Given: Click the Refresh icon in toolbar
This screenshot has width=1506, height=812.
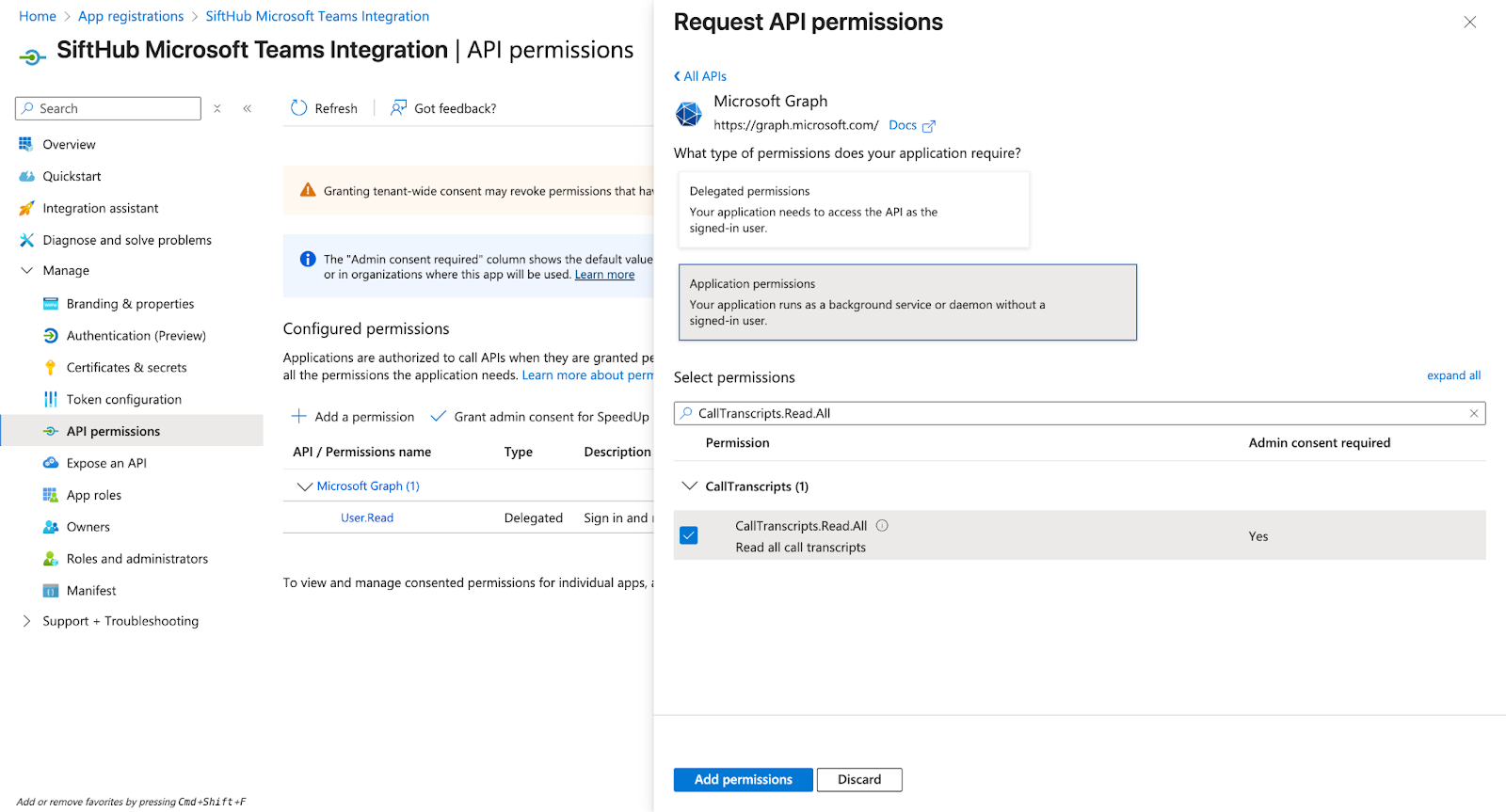Looking at the screenshot, I should pos(299,108).
